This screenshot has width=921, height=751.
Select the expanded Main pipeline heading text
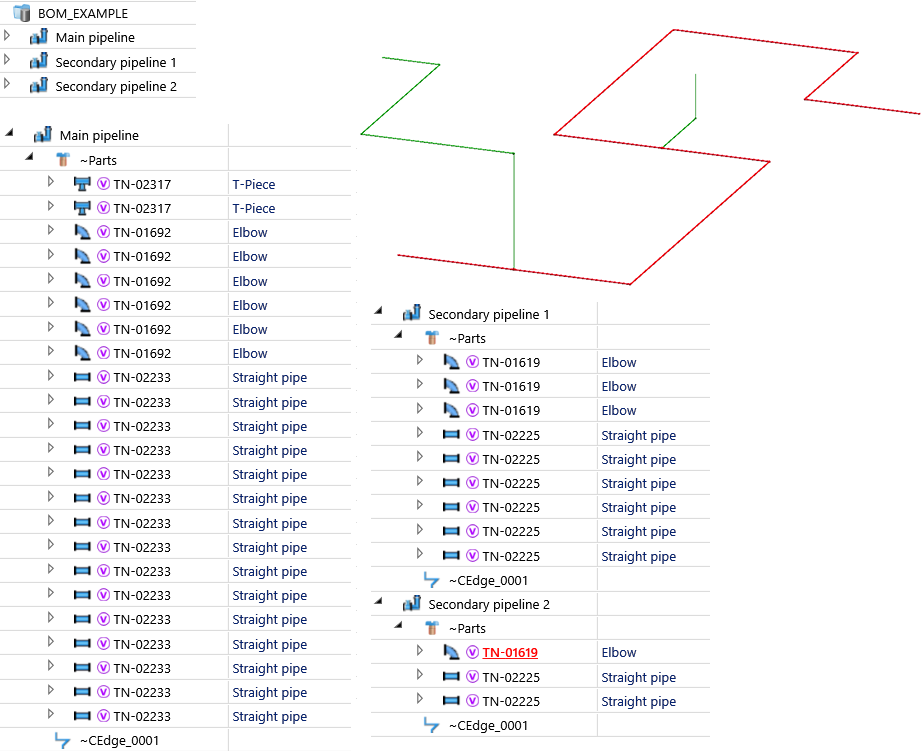[x=99, y=136]
